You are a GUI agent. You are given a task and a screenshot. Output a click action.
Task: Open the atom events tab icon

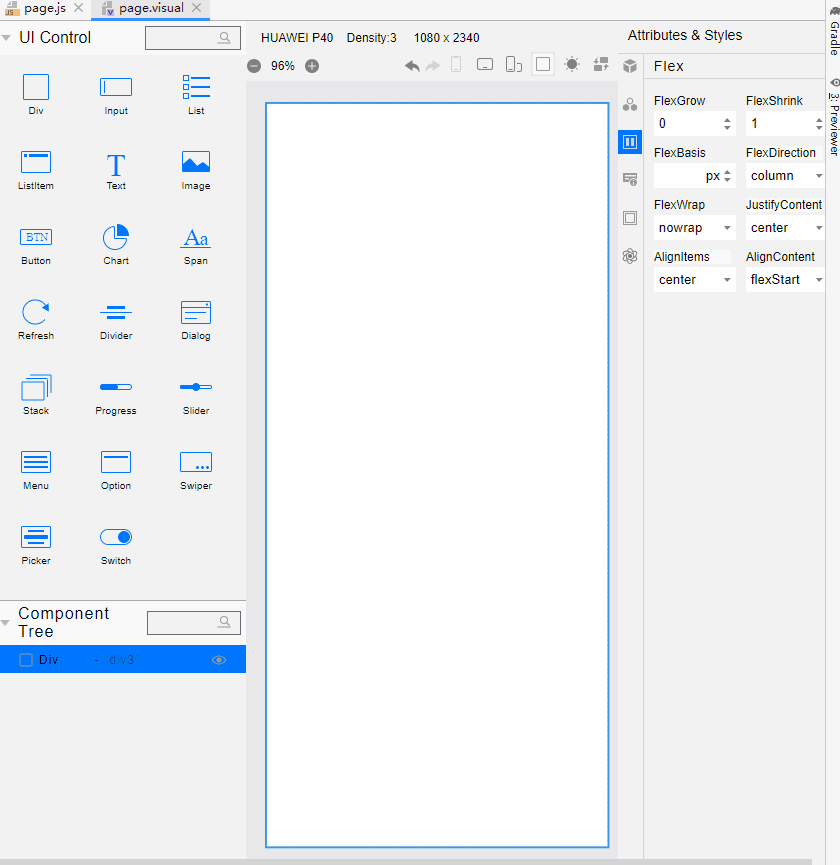630,256
